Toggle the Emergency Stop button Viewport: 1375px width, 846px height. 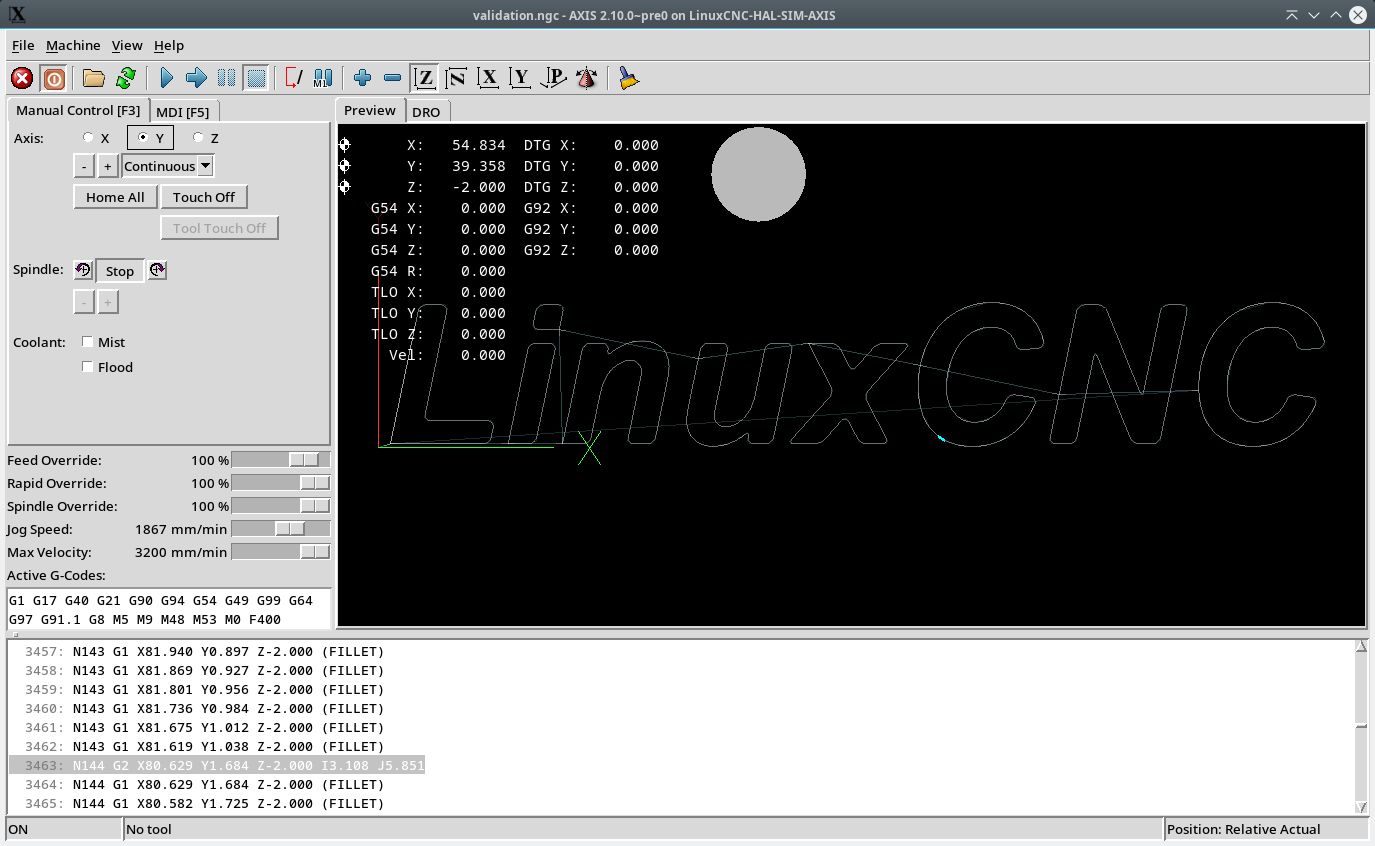coord(22,78)
